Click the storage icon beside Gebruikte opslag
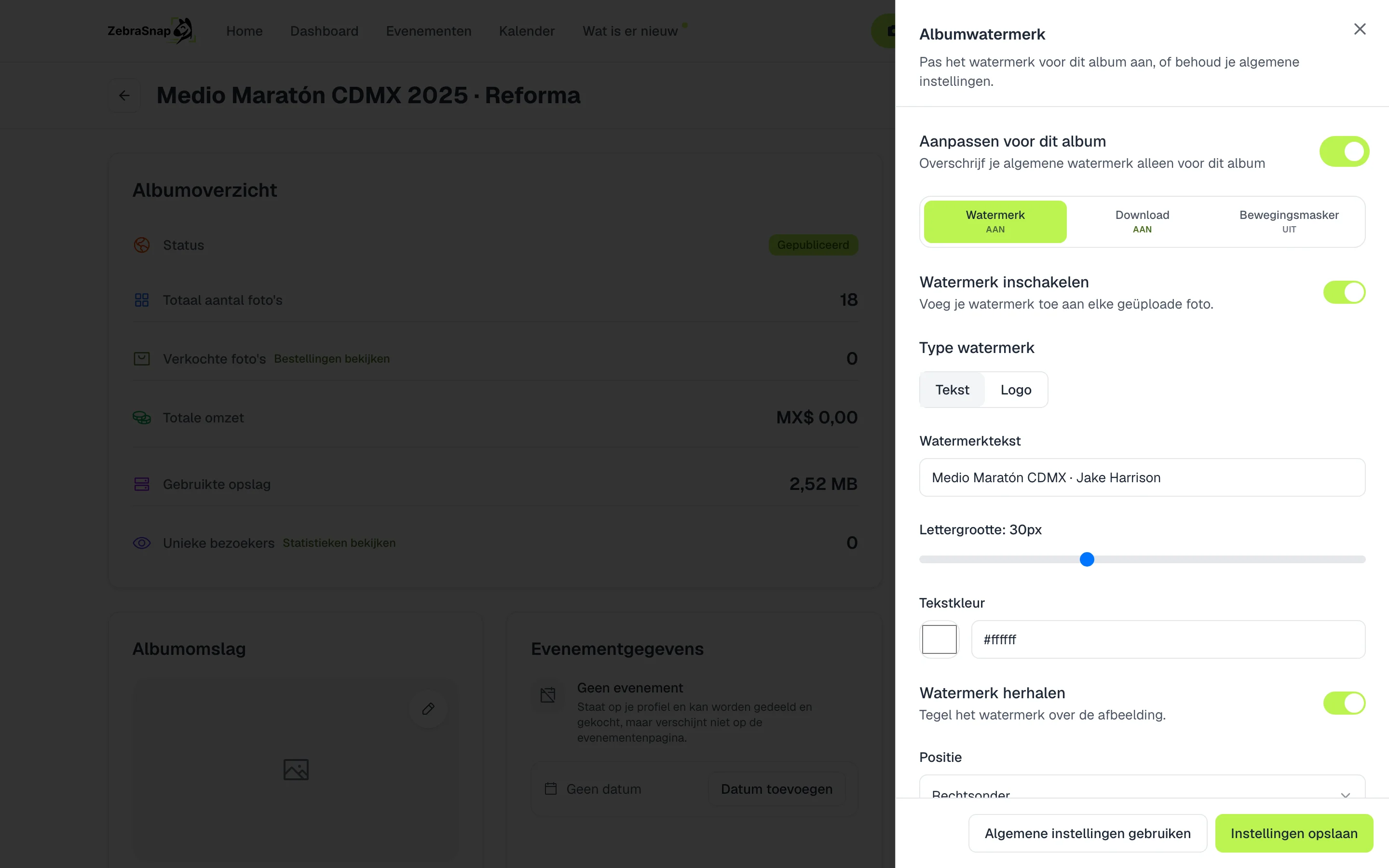This screenshot has height=868, width=1389. pyautogui.click(x=142, y=484)
